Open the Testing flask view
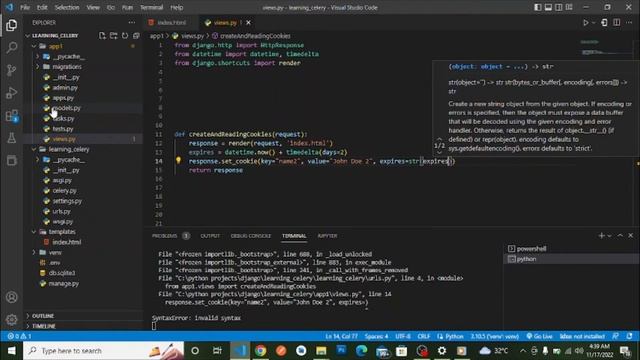This screenshot has height=360, width=640. tap(11, 138)
